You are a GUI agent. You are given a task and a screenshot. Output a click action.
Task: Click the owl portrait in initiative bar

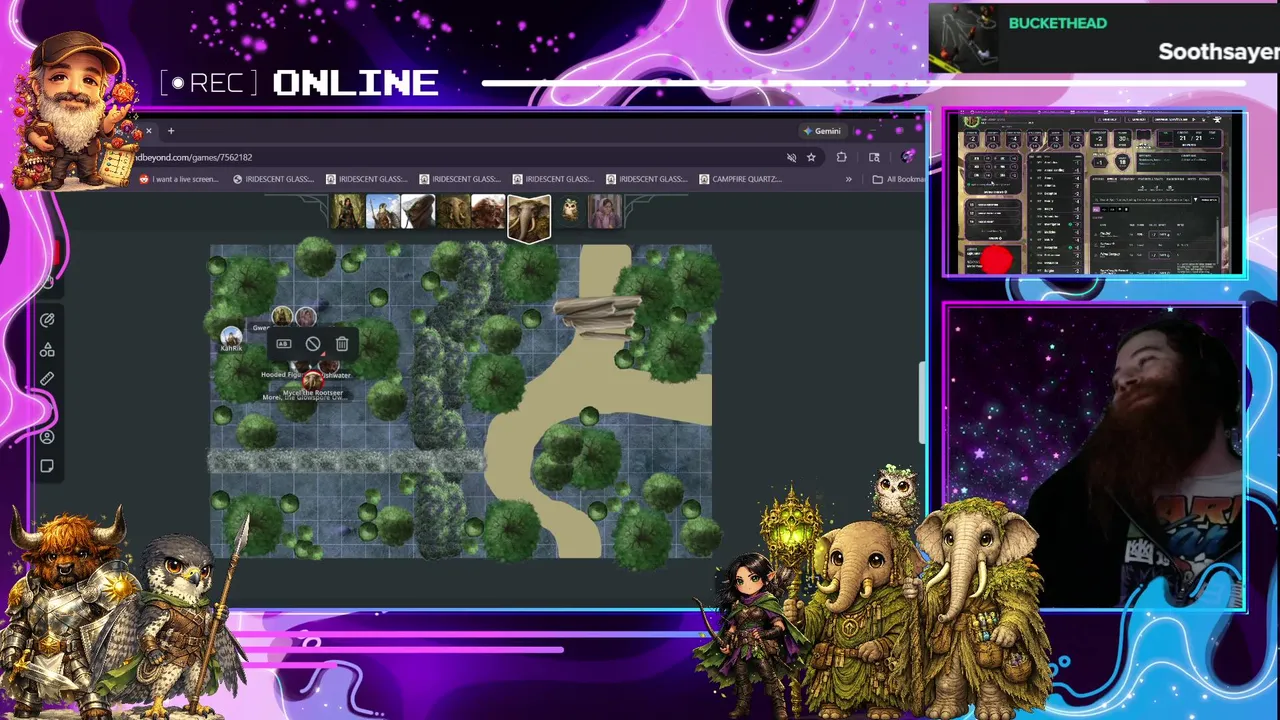coord(570,211)
